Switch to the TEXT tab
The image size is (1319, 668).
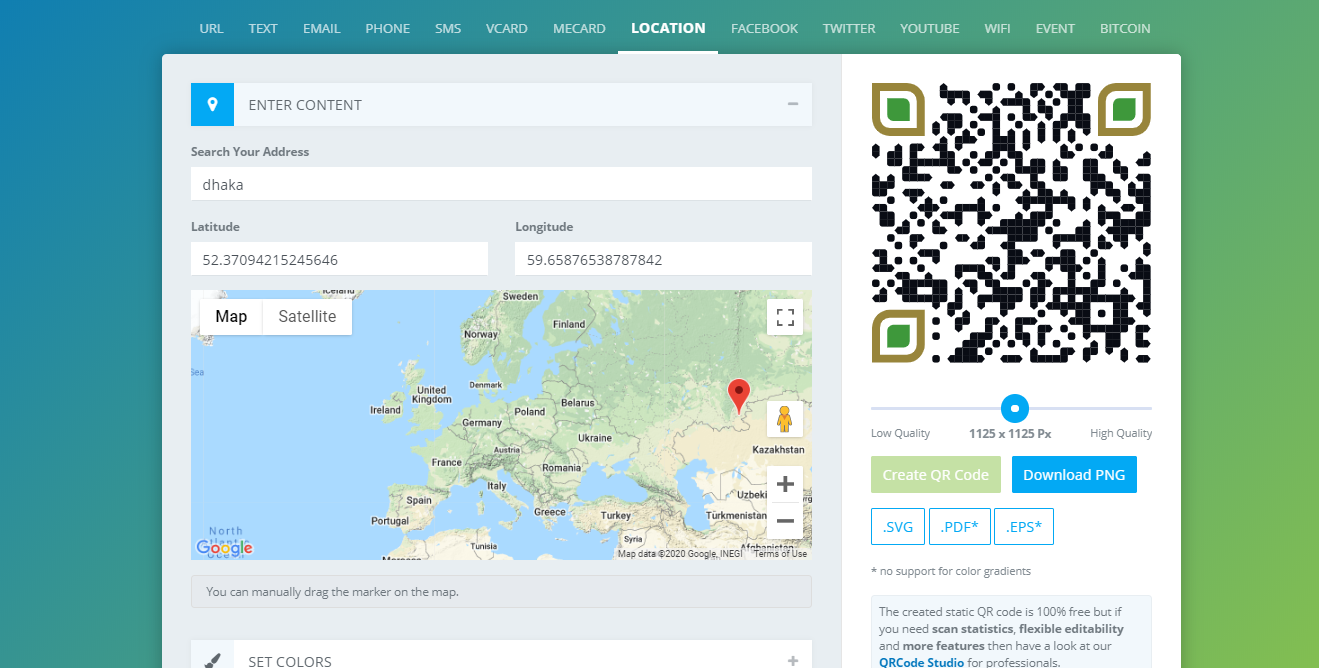click(263, 28)
